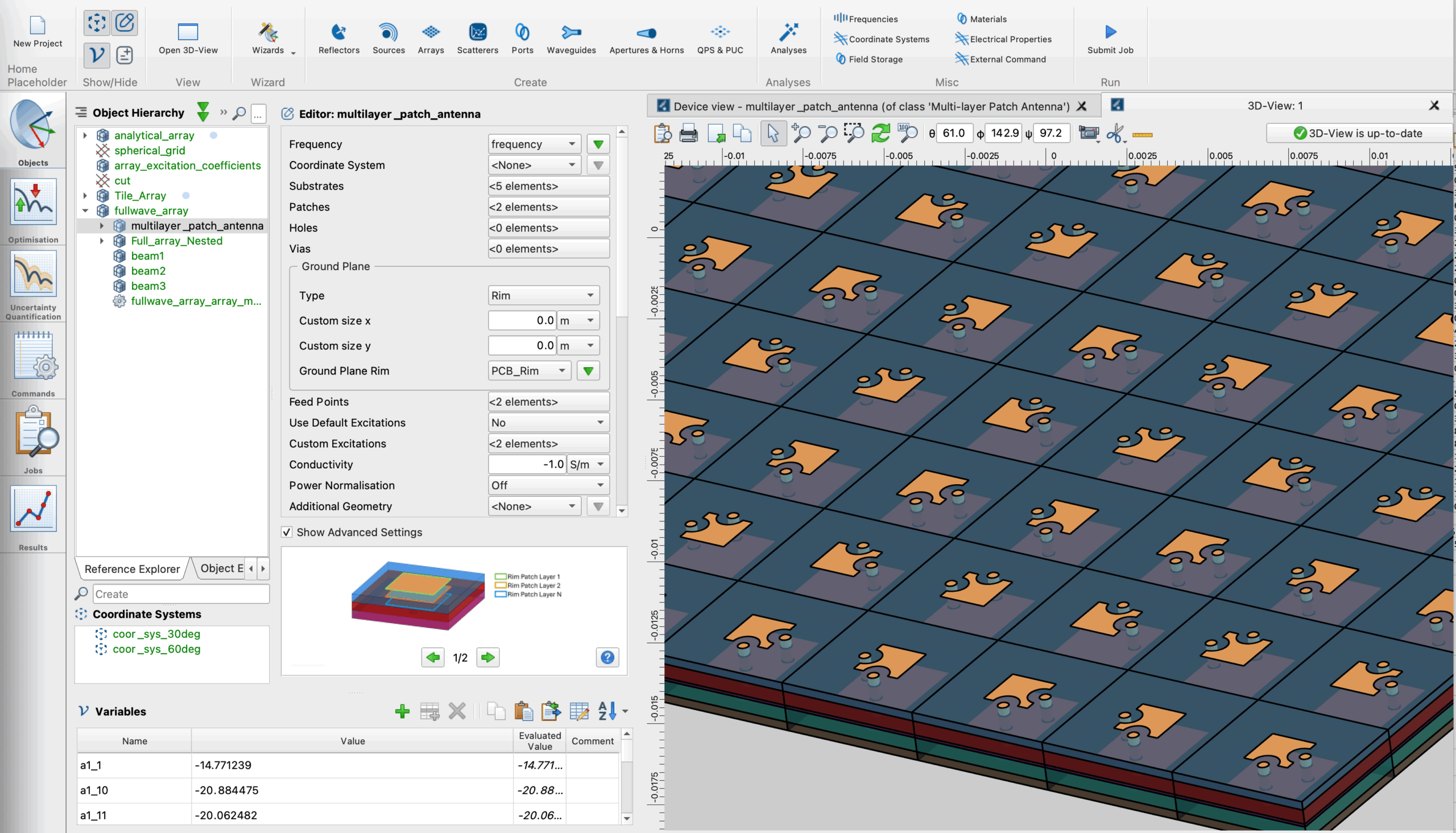
Task: Expand the Tile_Array tree node
Action: pos(85,196)
